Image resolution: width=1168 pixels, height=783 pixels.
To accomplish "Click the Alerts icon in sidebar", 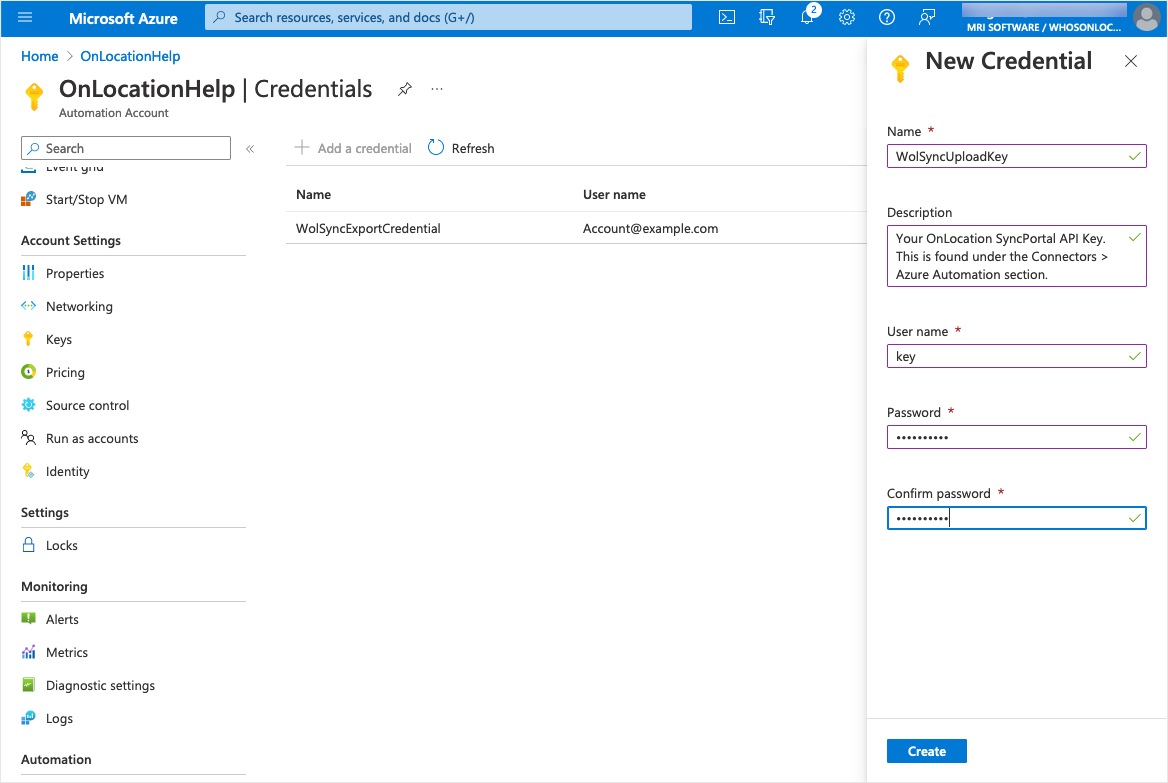I will pyautogui.click(x=28, y=618).
